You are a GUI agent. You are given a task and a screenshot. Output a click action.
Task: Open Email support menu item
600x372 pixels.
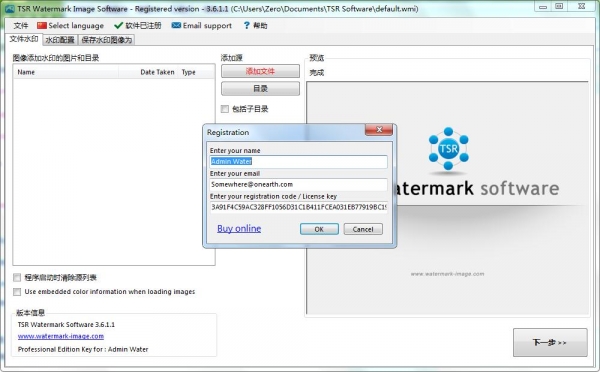click(x=202, y=26)
